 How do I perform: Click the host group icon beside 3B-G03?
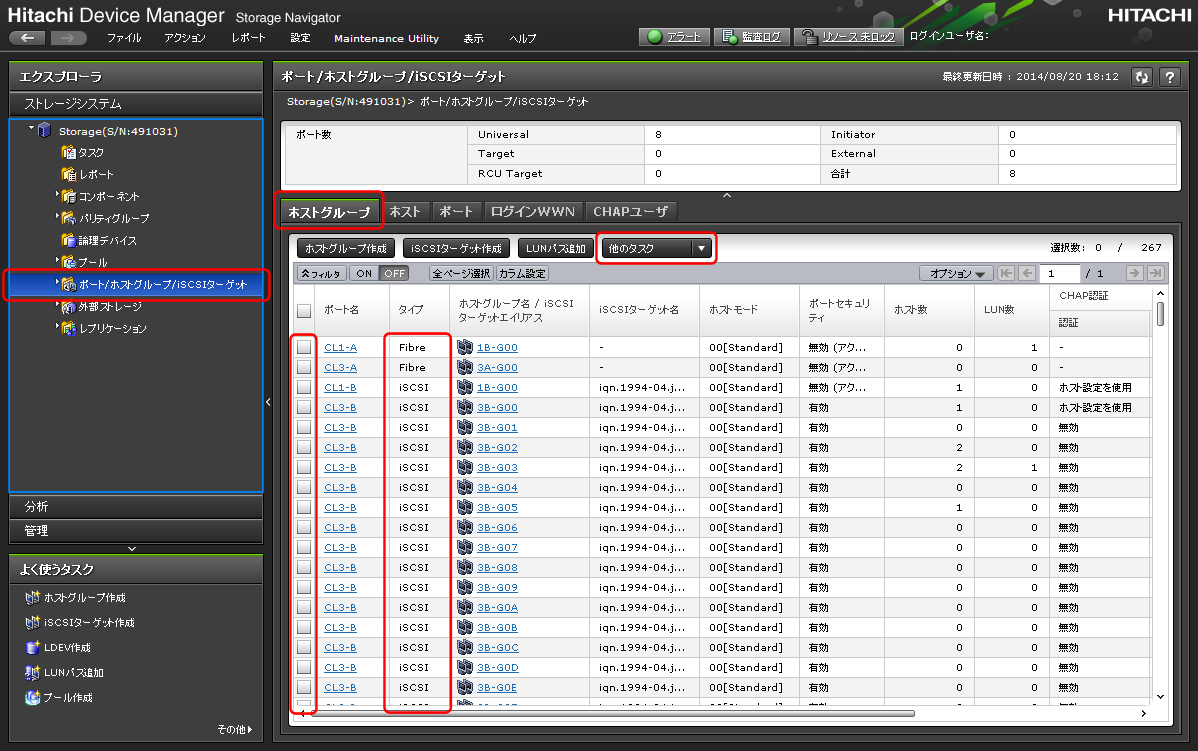[465, 468]
